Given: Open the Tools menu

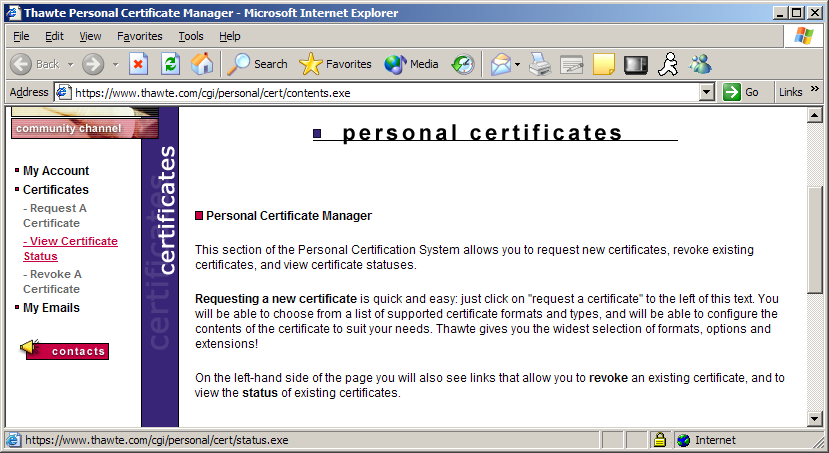Looking at the screenshot, I should pyautogui.click(x=190, y=36).
